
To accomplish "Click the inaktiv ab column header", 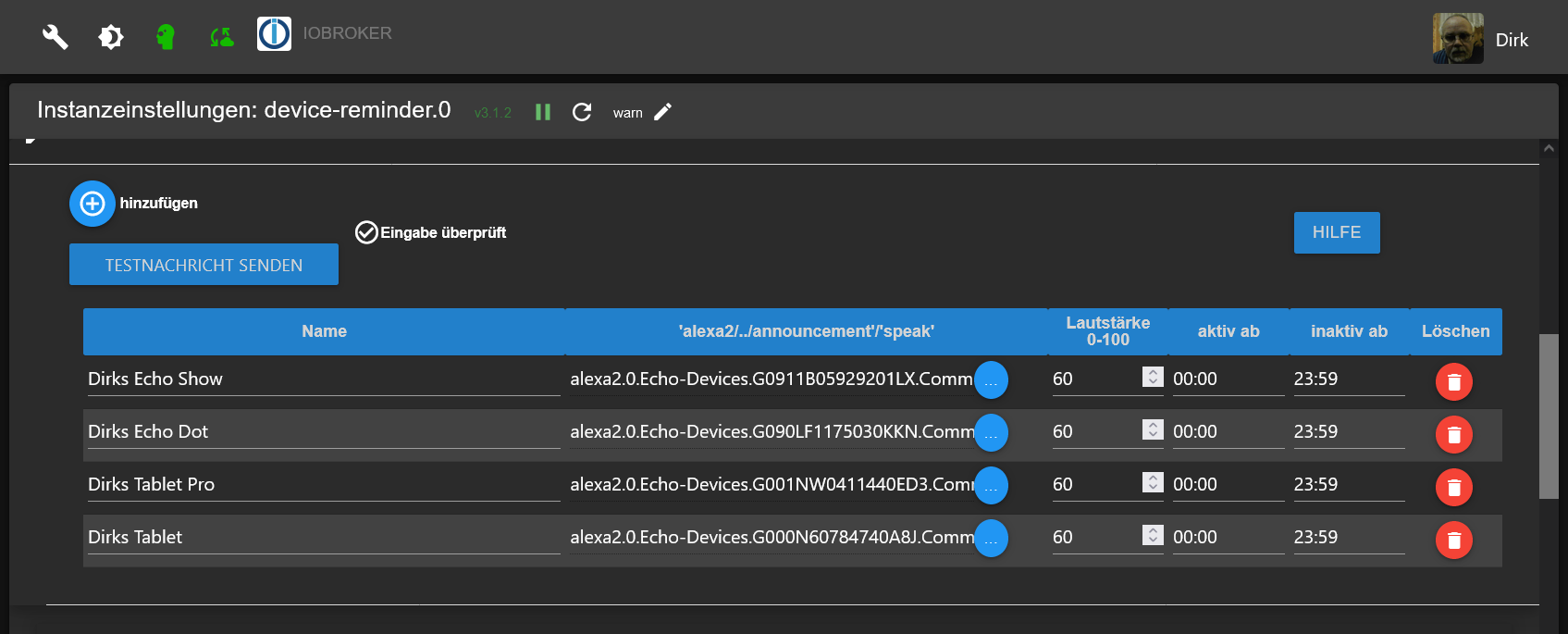I will click(1350, 331).
